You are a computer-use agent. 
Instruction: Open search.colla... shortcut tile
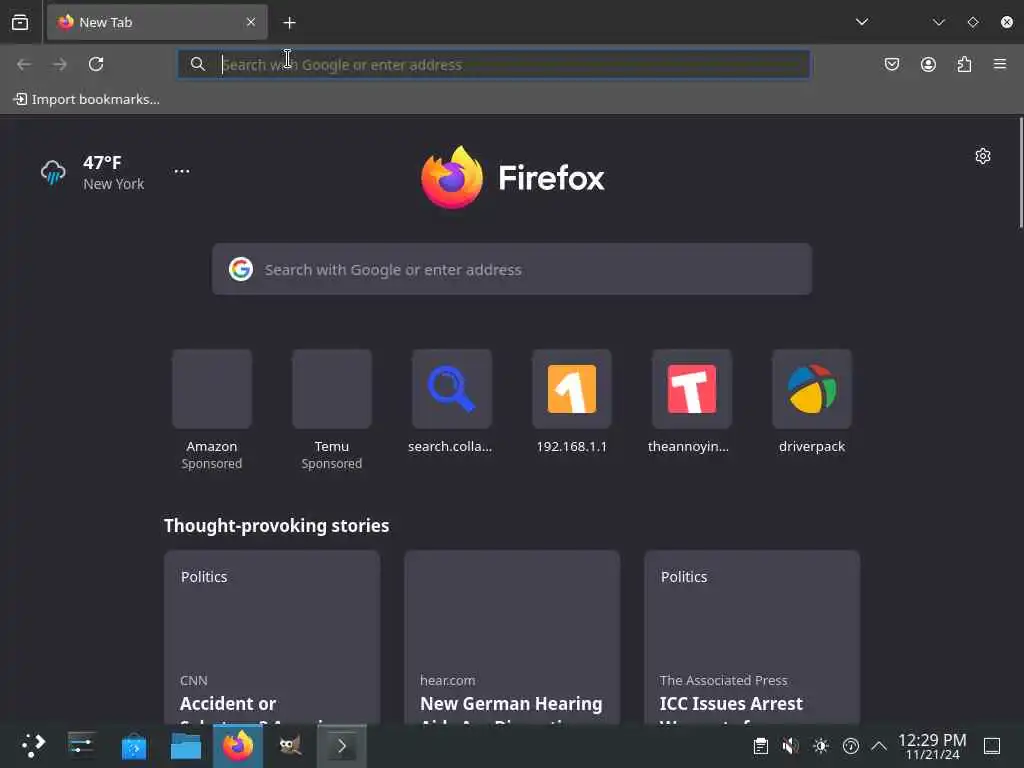[451, 402]
